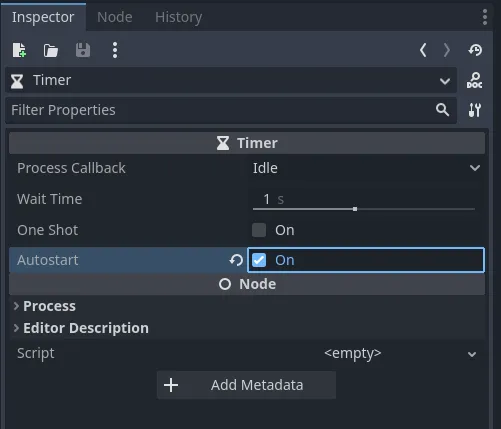Open the Script empty dropdown
Screen dimensions: 501x429
(x=366, y=353)
